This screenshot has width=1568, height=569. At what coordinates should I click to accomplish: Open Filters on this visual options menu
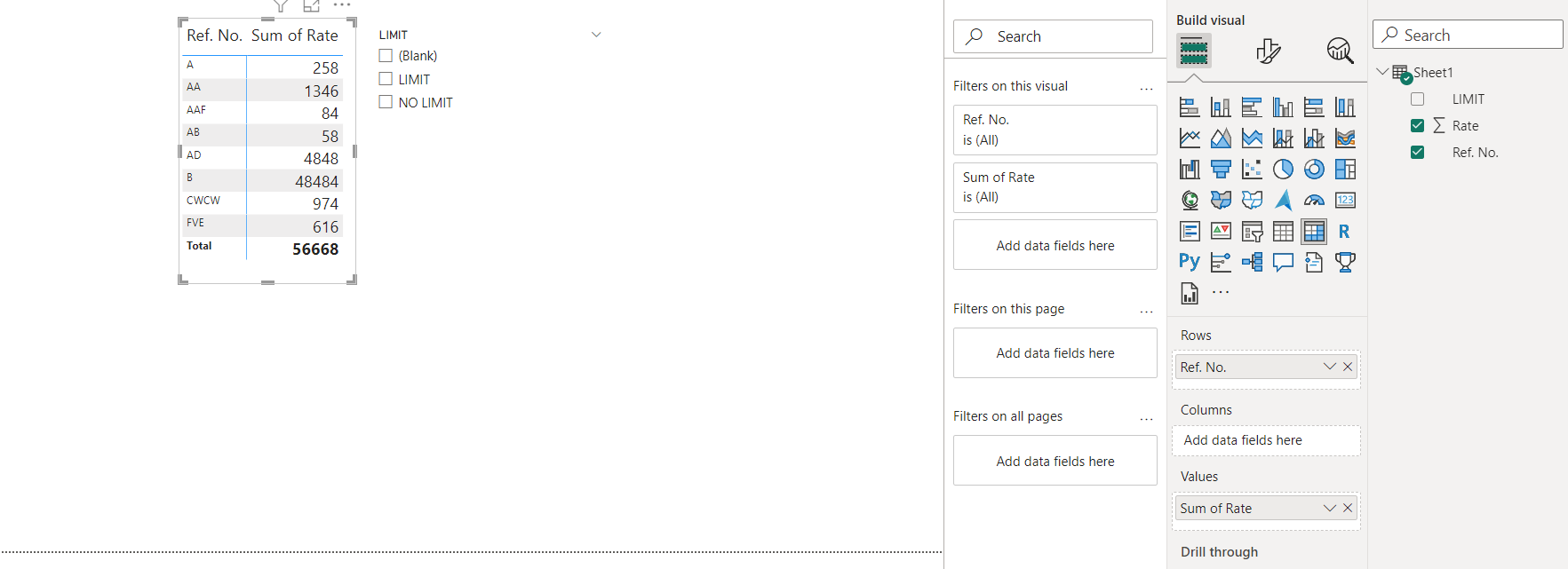click(1146, 88)
